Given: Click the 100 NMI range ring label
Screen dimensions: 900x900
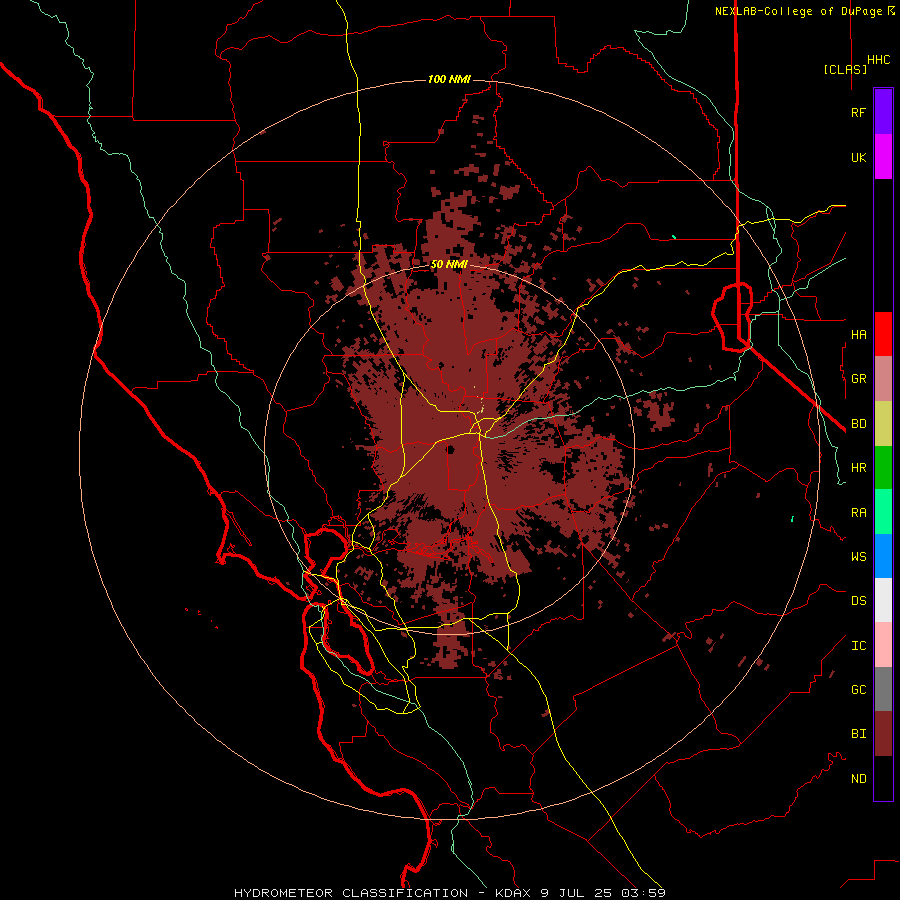Looking at the screenshot, I should pos(449,79).
